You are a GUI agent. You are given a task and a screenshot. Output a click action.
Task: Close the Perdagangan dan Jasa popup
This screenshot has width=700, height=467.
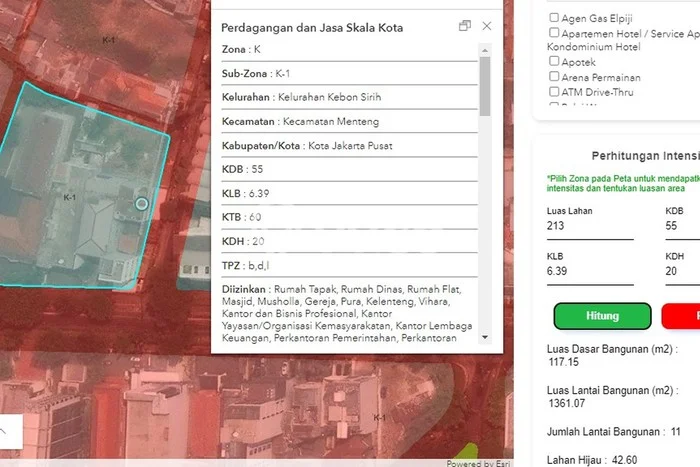[x=487, y=26]
